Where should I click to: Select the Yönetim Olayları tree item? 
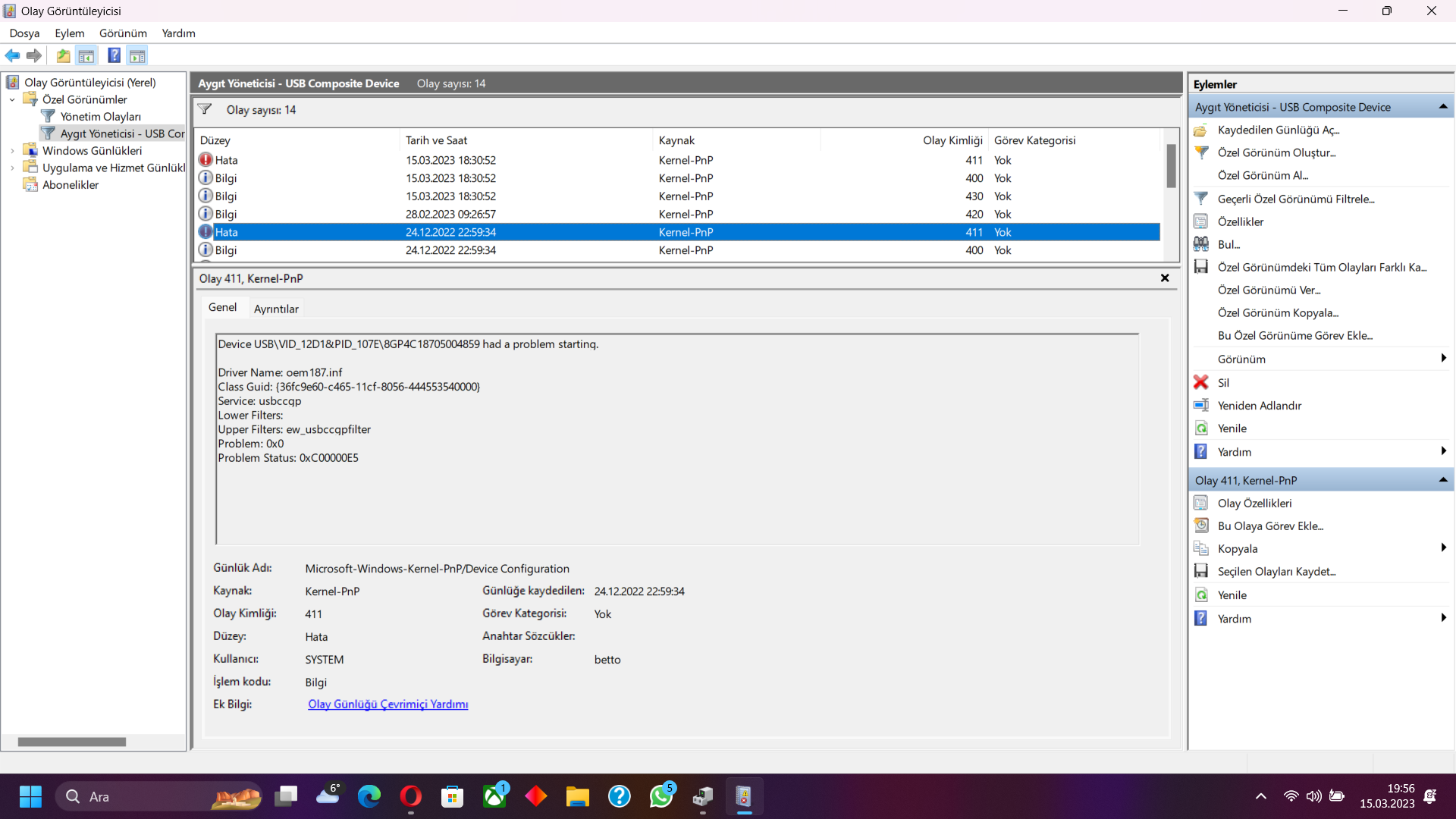point(100,117)
